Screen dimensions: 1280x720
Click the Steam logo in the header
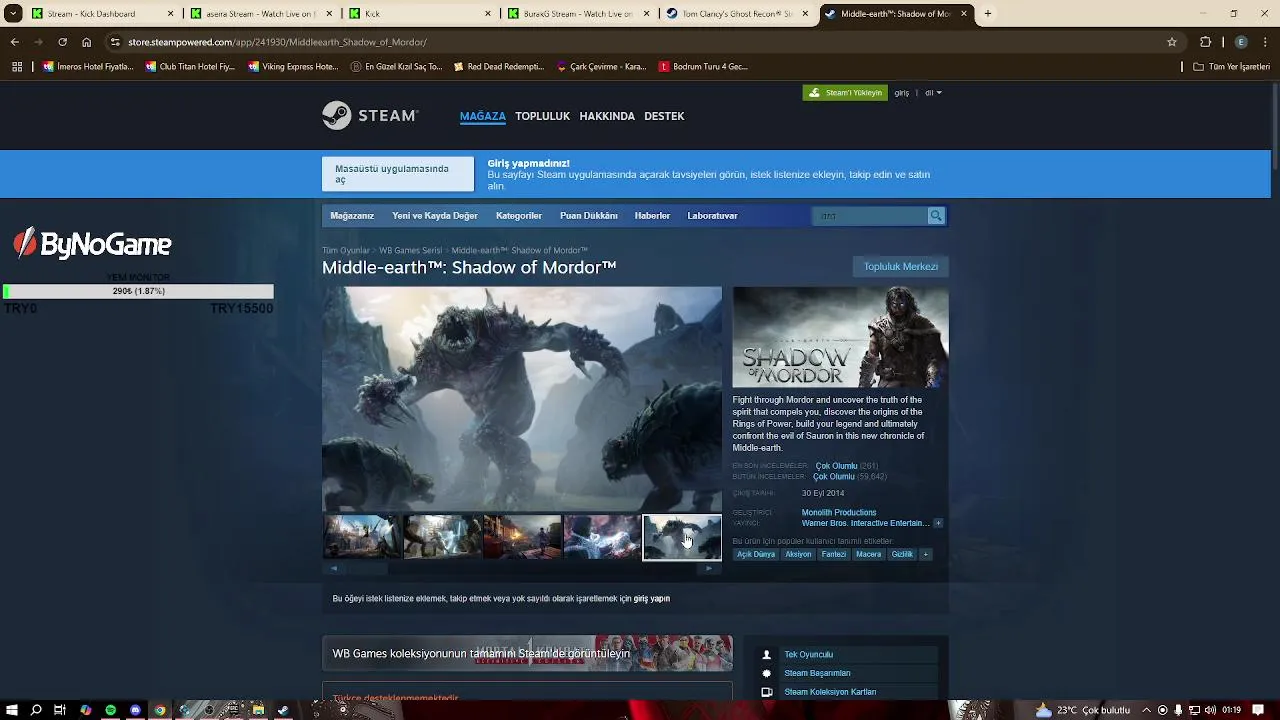coord(369,116)
